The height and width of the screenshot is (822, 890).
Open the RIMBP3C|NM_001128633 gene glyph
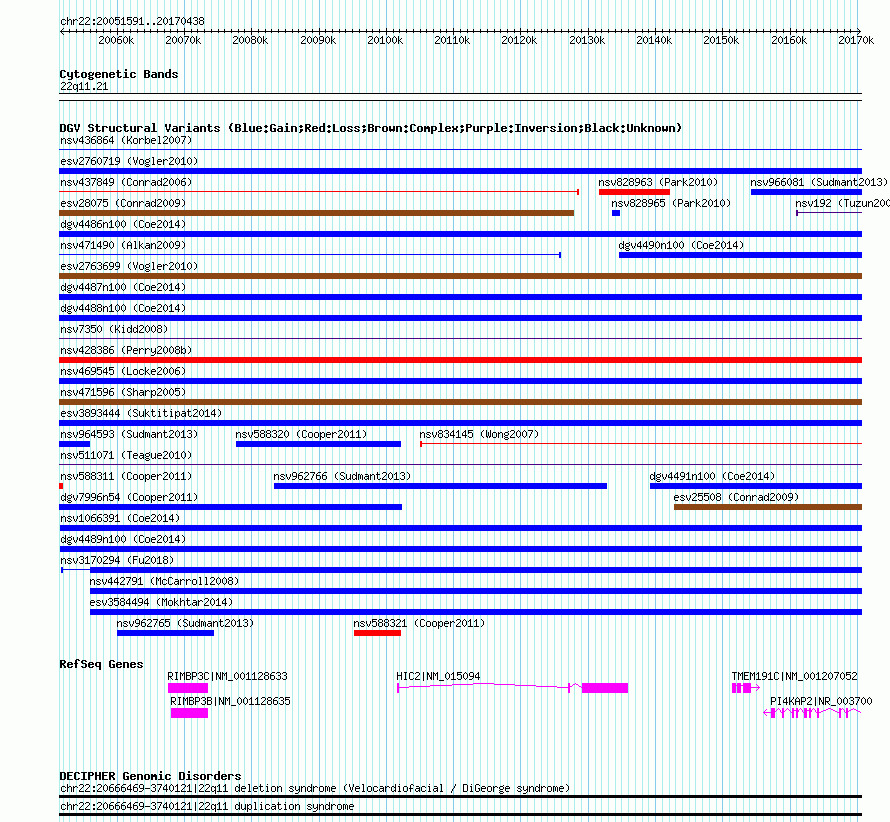point(188,688)
